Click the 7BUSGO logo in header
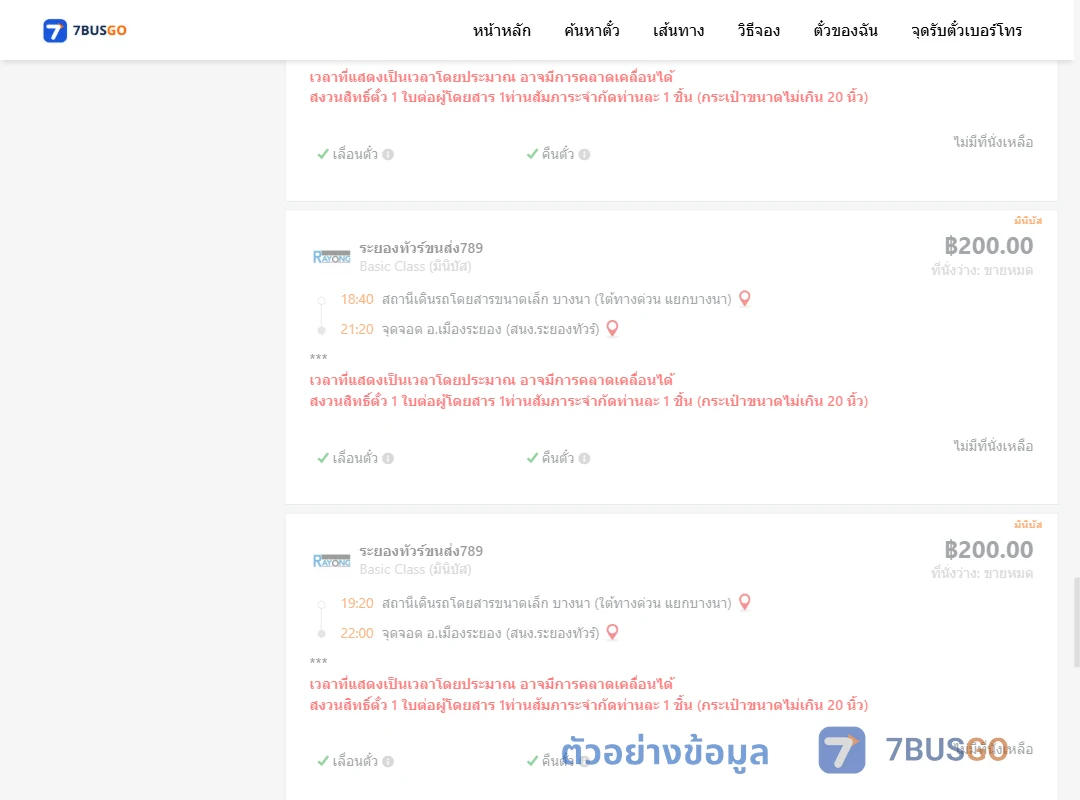The width and height of the screenshot is (1080, 800). click(x=85, y=30)
